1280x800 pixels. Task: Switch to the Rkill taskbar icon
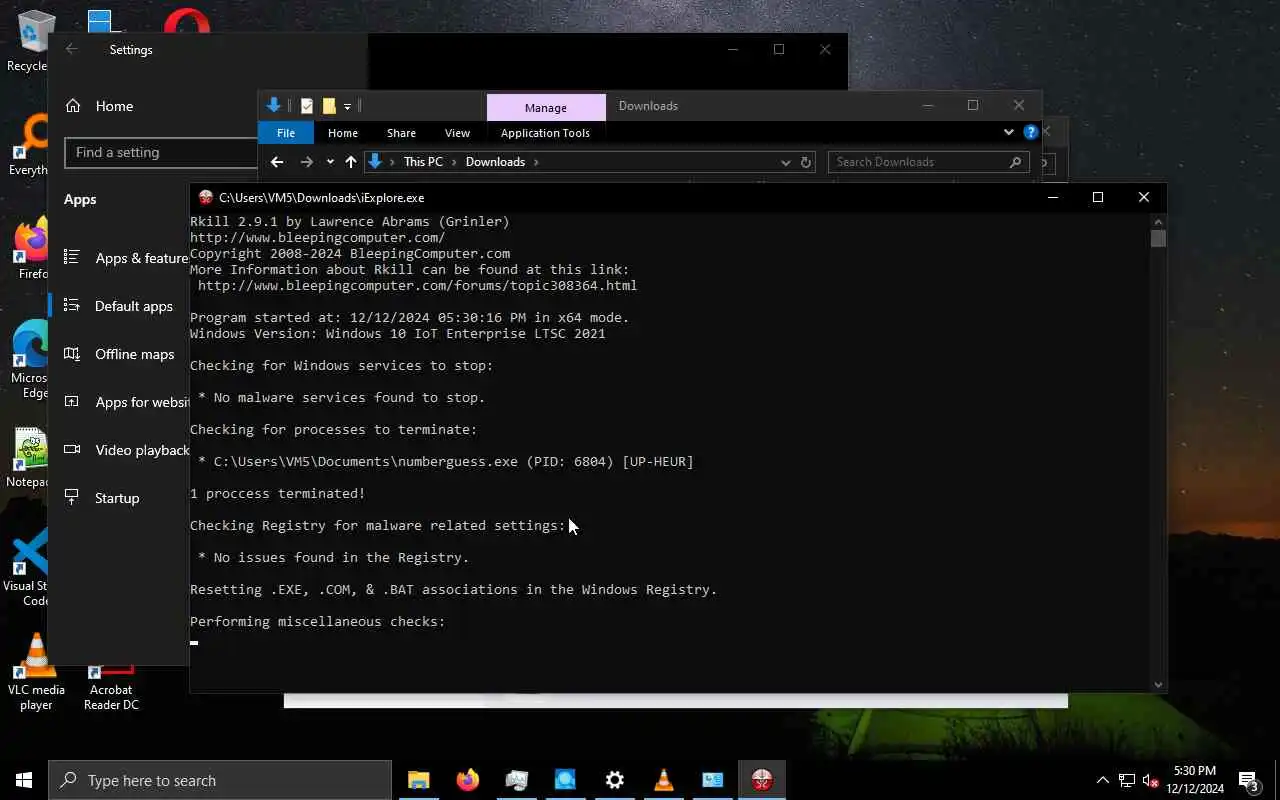pos(762,780)
